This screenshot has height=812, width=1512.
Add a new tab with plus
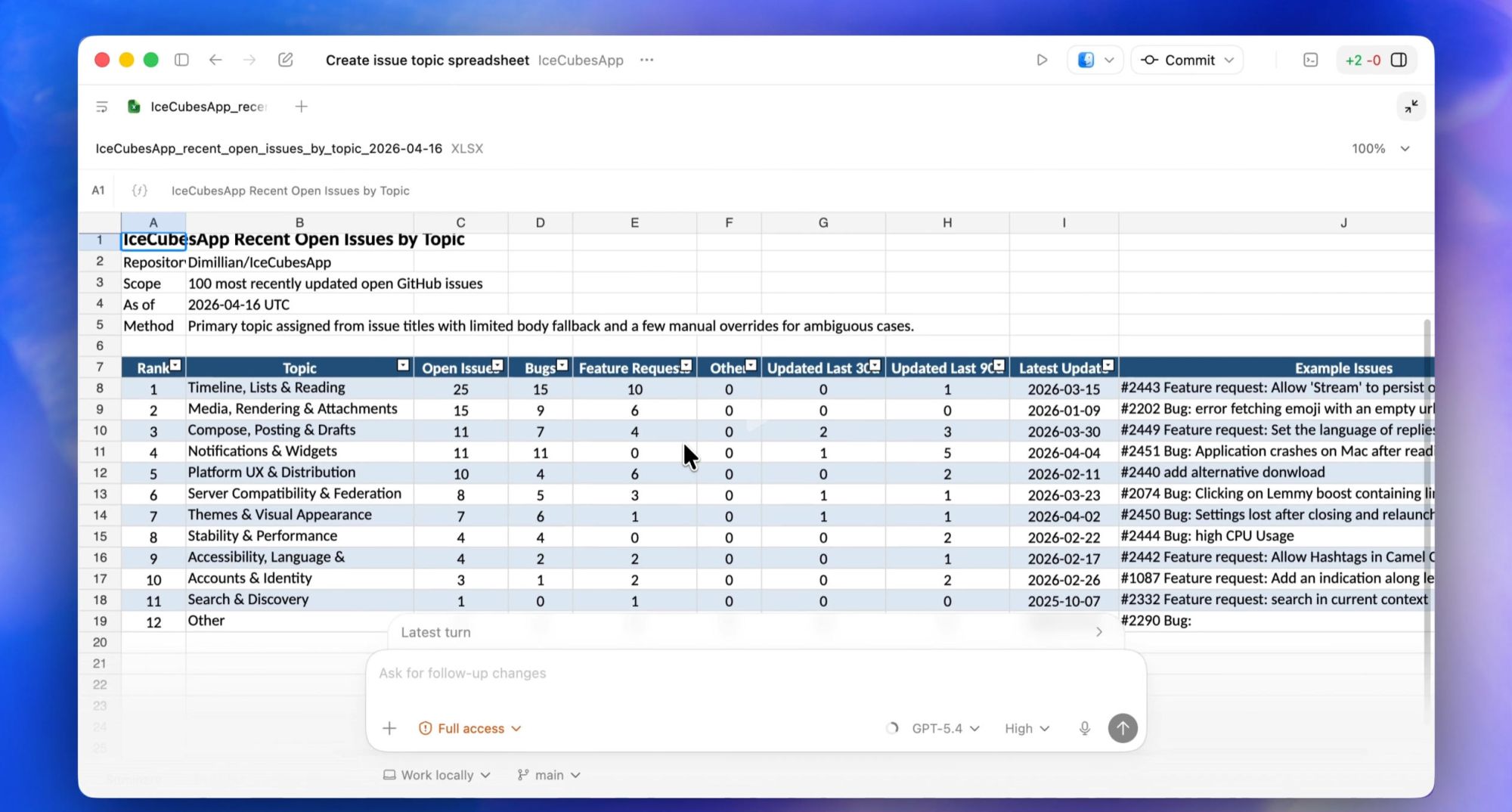(301, 107)
